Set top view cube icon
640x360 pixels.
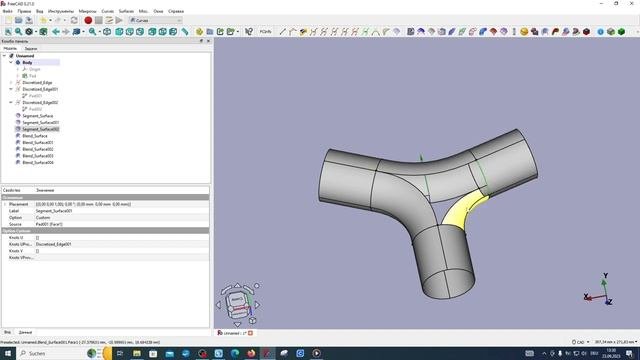pyautogui.click(x=129, y=31)
